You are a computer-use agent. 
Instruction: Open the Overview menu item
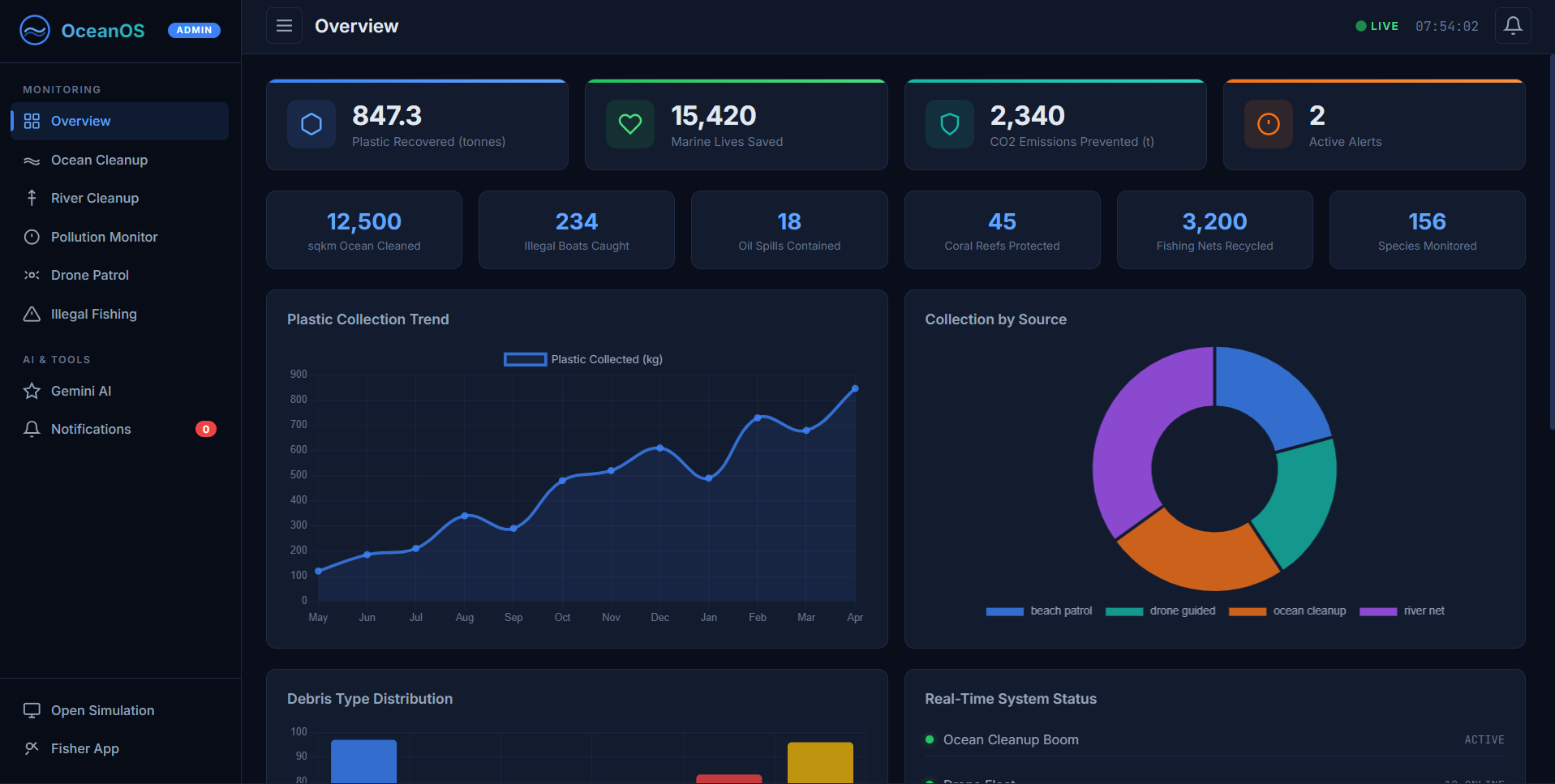click(119, 121)
